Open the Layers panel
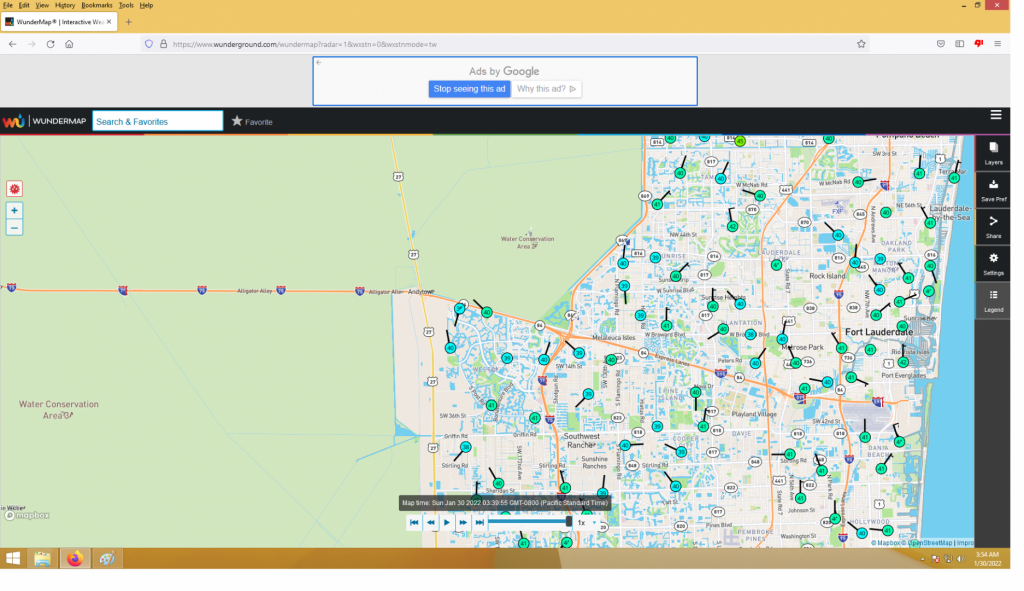 (992, 152)
